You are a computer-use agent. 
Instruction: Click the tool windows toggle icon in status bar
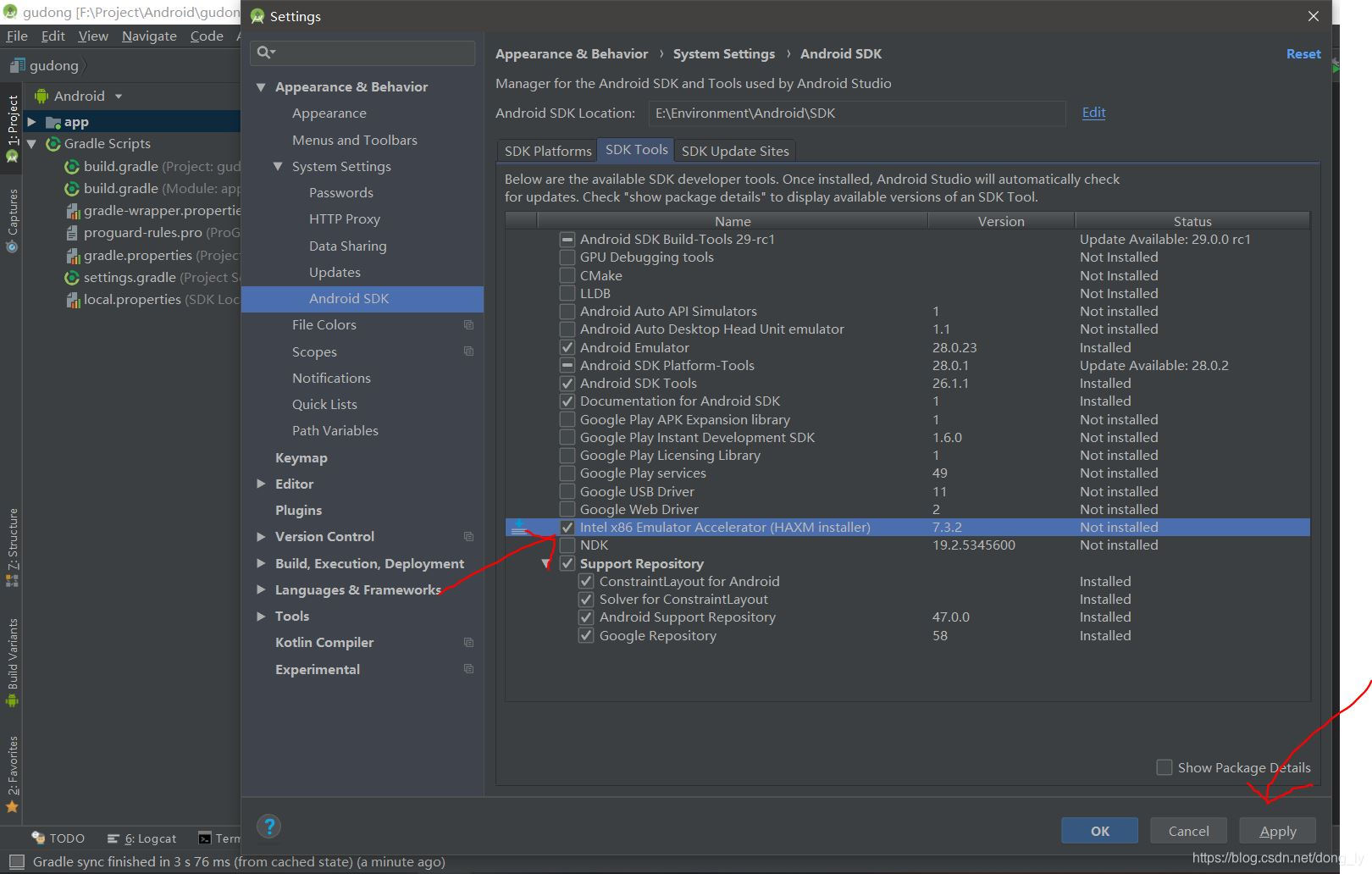pos(16,862)
